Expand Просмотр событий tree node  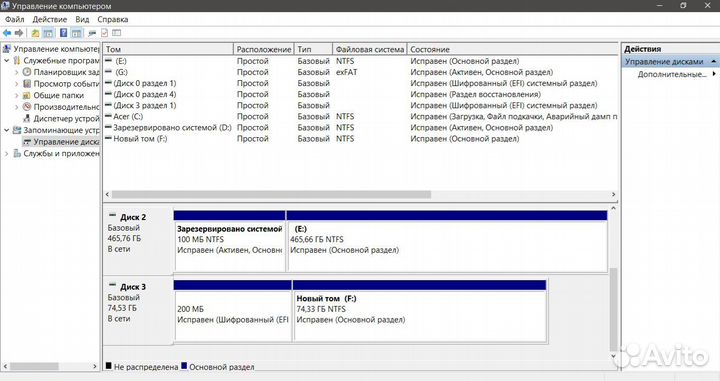point(17,84)
